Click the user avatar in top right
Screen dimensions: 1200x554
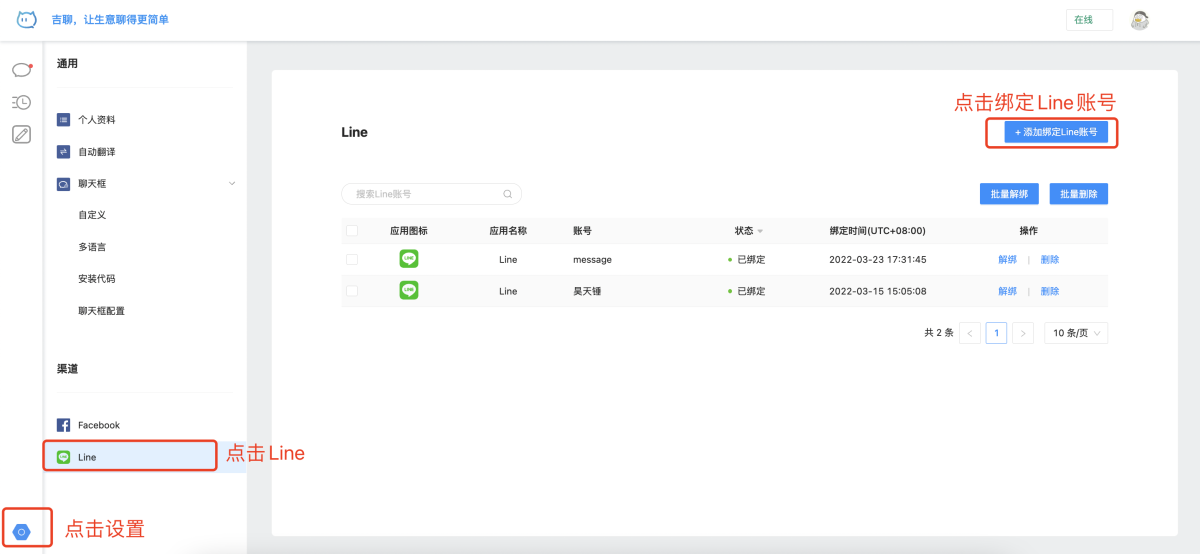(1139, 20)
